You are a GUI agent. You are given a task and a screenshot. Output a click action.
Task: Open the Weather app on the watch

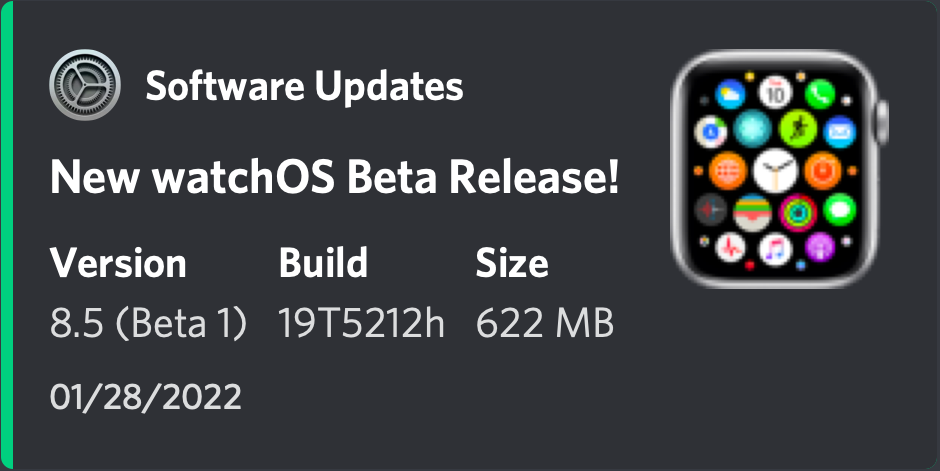(729, 95)
